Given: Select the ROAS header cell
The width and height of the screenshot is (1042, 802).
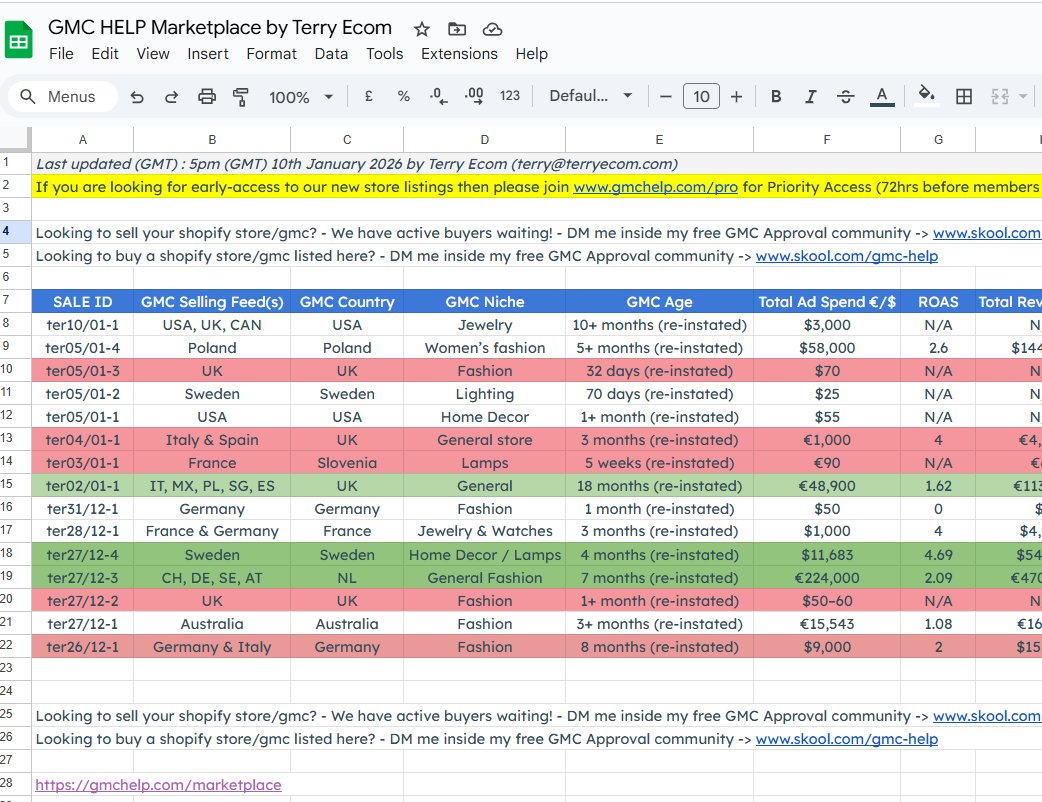Looking at the screenshot, I should [x=938, y=302].
